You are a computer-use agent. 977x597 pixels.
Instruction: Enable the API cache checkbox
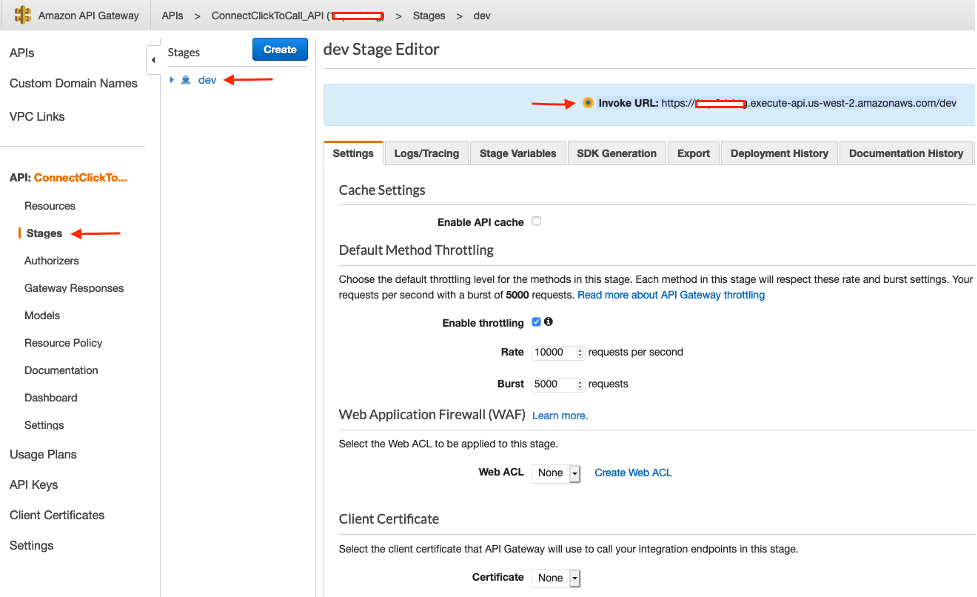[x=536, y=221]
